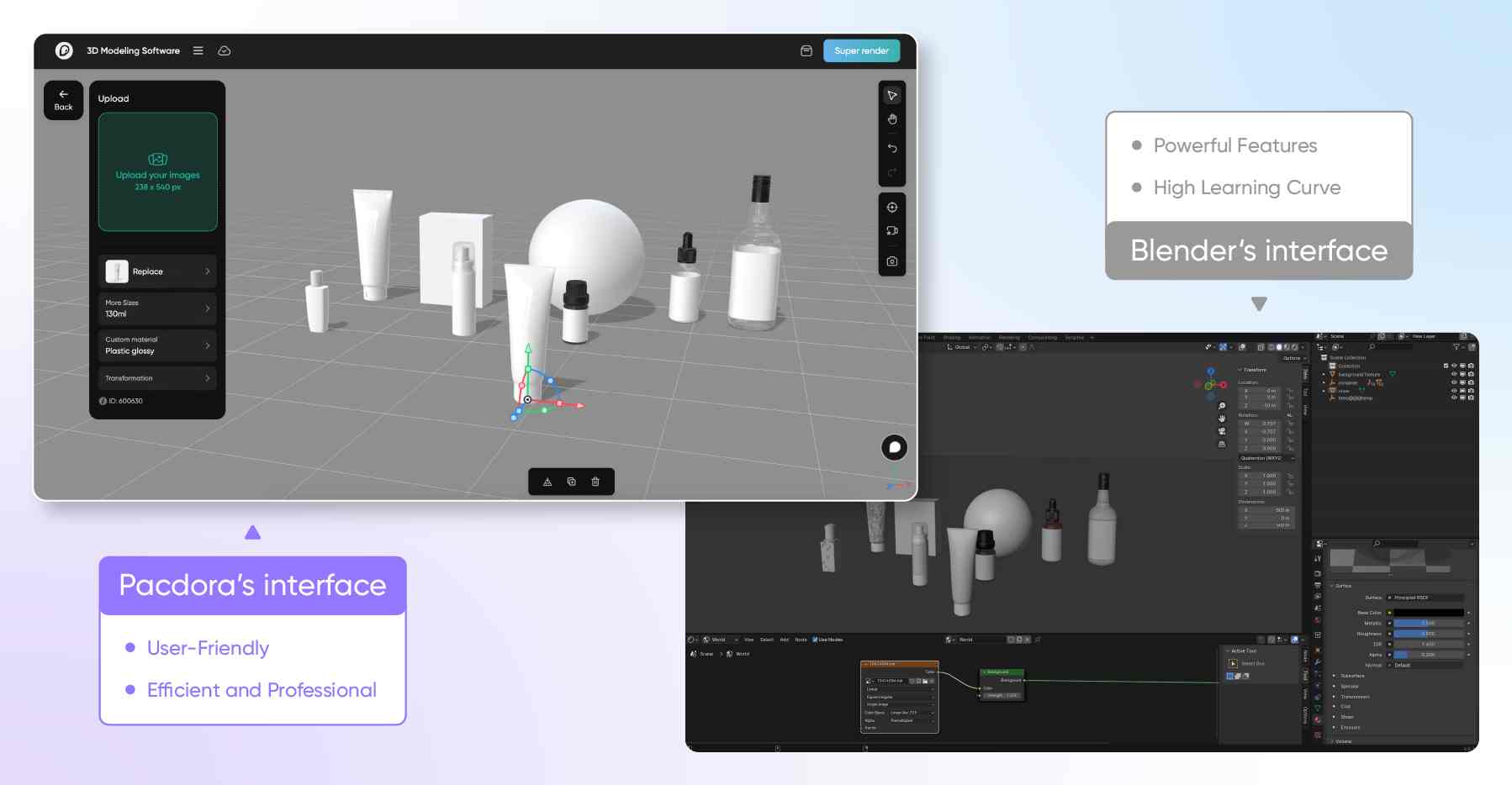This screenshot has width=1512, height=785.
Task: Switch to the Compositing workspace tab
Action: [x=1043, y=337]
